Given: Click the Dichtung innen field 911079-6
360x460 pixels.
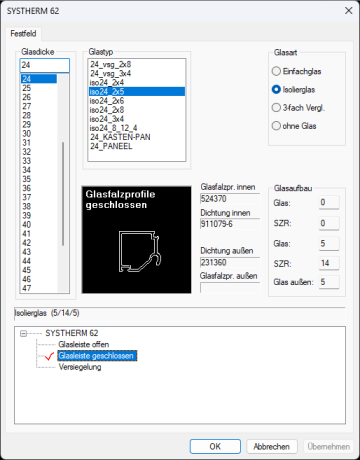Looking at the screenshot, I should (230, 224).
